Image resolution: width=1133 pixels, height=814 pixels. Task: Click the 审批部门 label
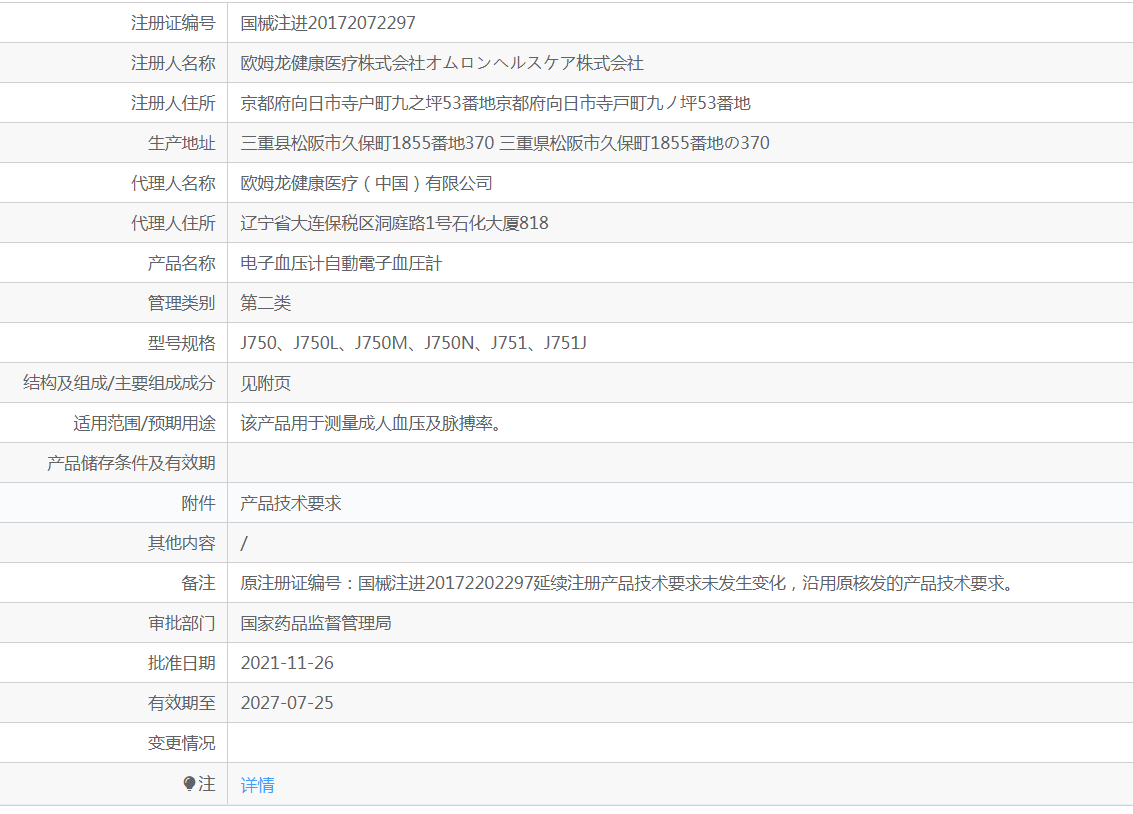point(182,623)
